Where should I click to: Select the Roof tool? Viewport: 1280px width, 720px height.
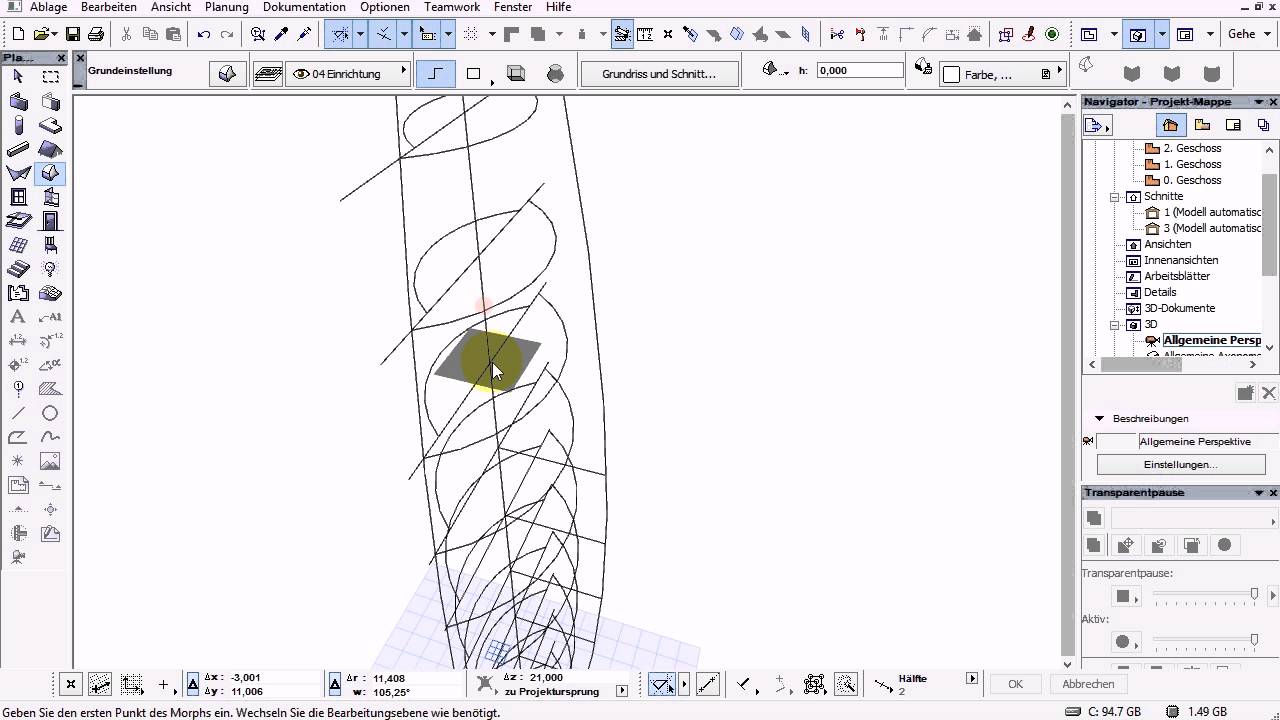[x=50, y=149]
